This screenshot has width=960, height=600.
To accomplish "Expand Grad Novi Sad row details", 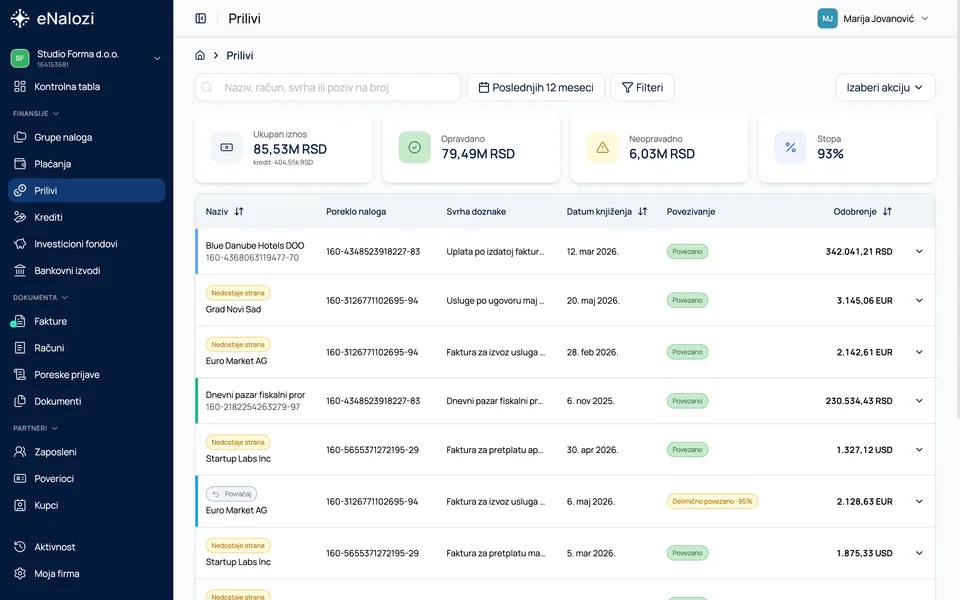I will tap(919, 300).
